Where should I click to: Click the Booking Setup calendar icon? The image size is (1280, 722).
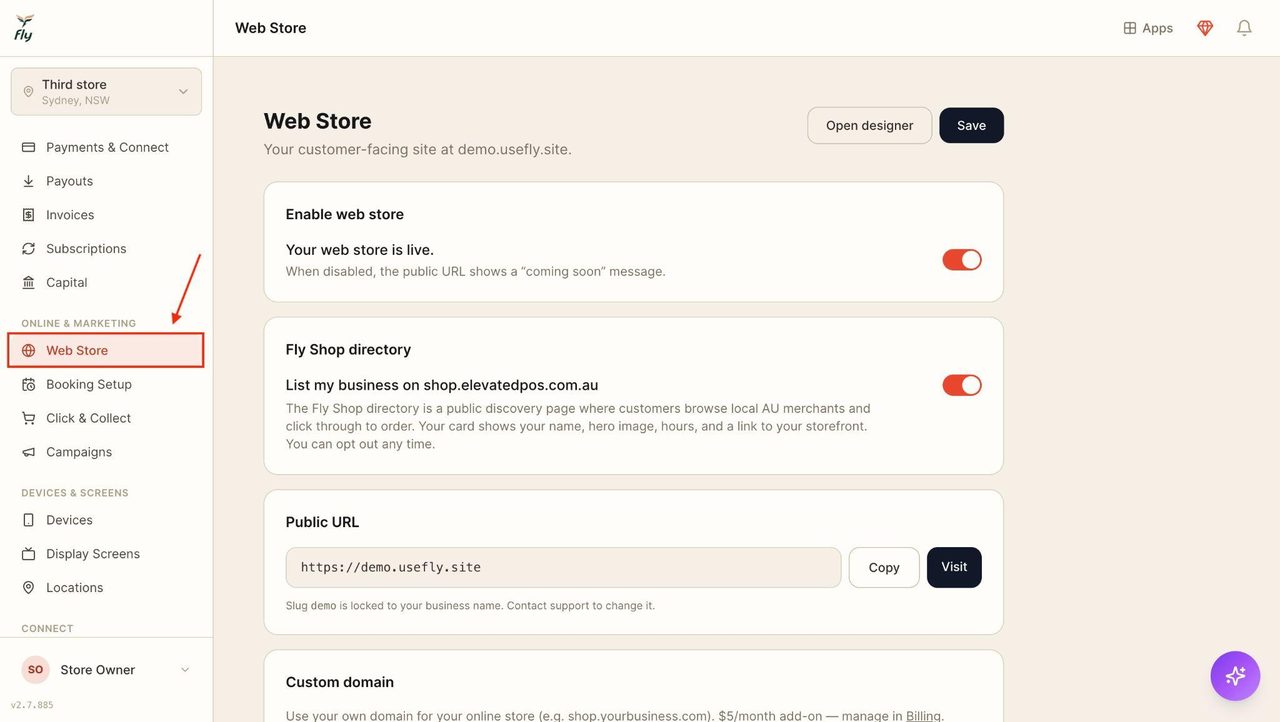tap(28, 385)
